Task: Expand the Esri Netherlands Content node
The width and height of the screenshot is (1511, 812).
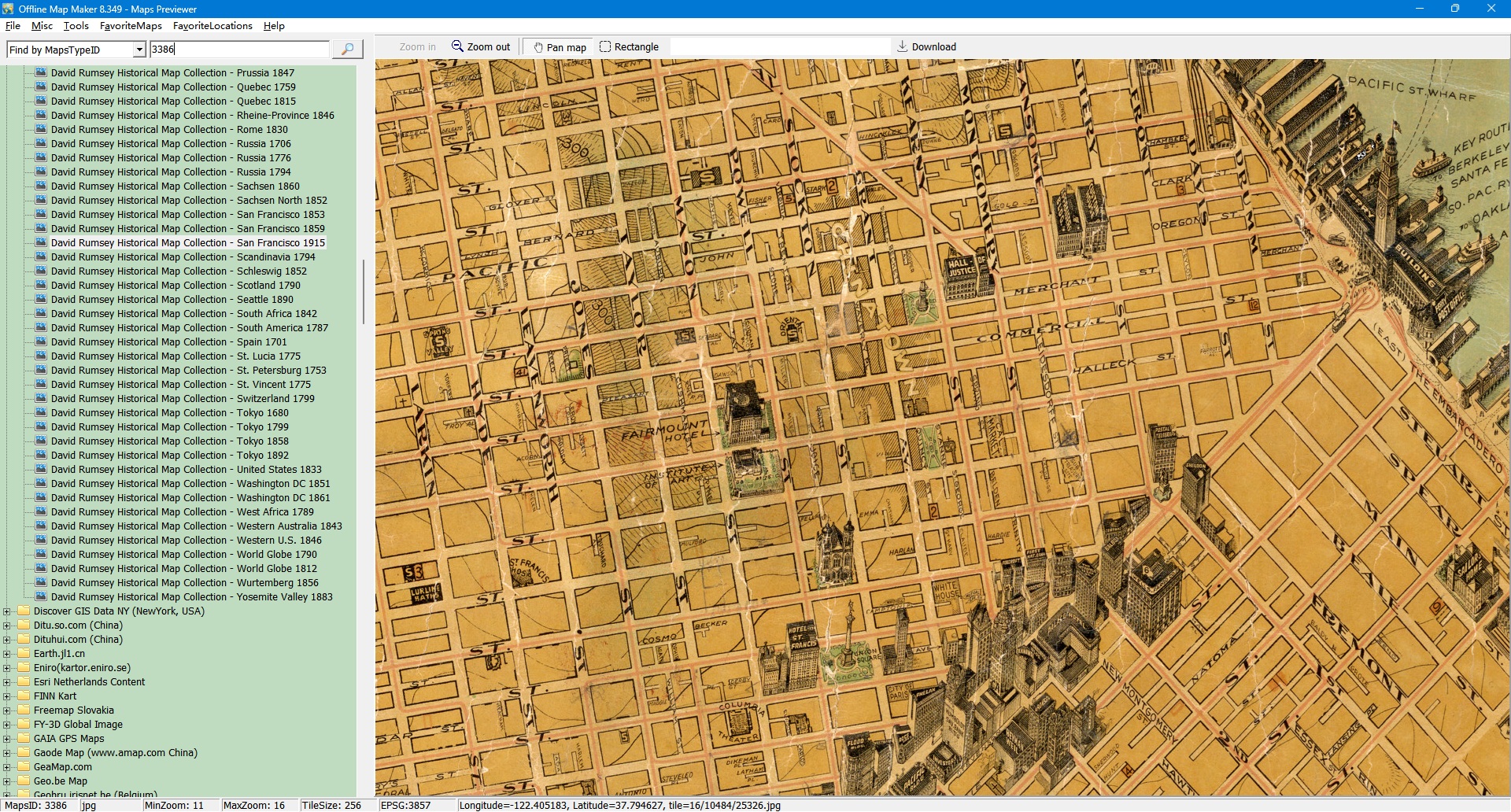Action: tap(7, 682)
